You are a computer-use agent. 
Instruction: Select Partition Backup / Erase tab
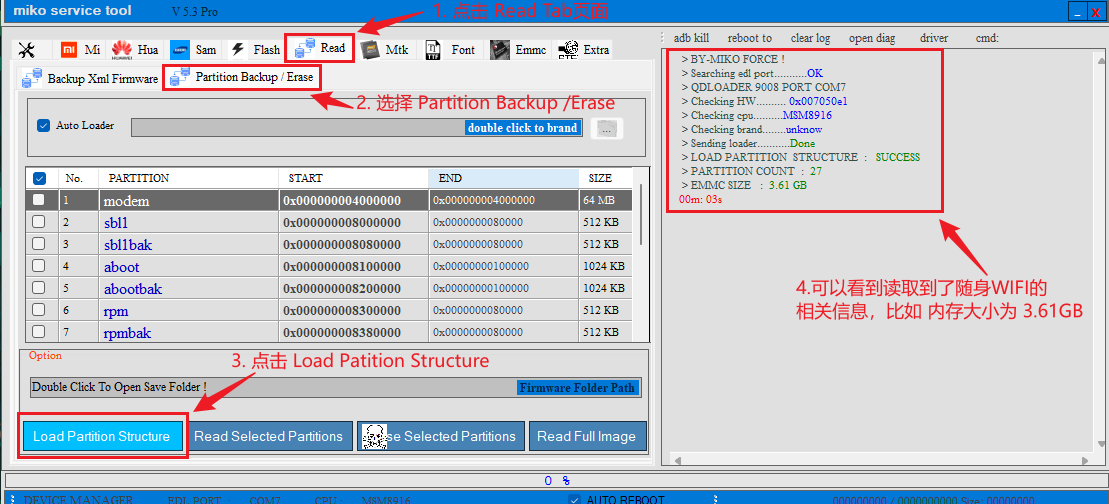[x=244, y=77]
